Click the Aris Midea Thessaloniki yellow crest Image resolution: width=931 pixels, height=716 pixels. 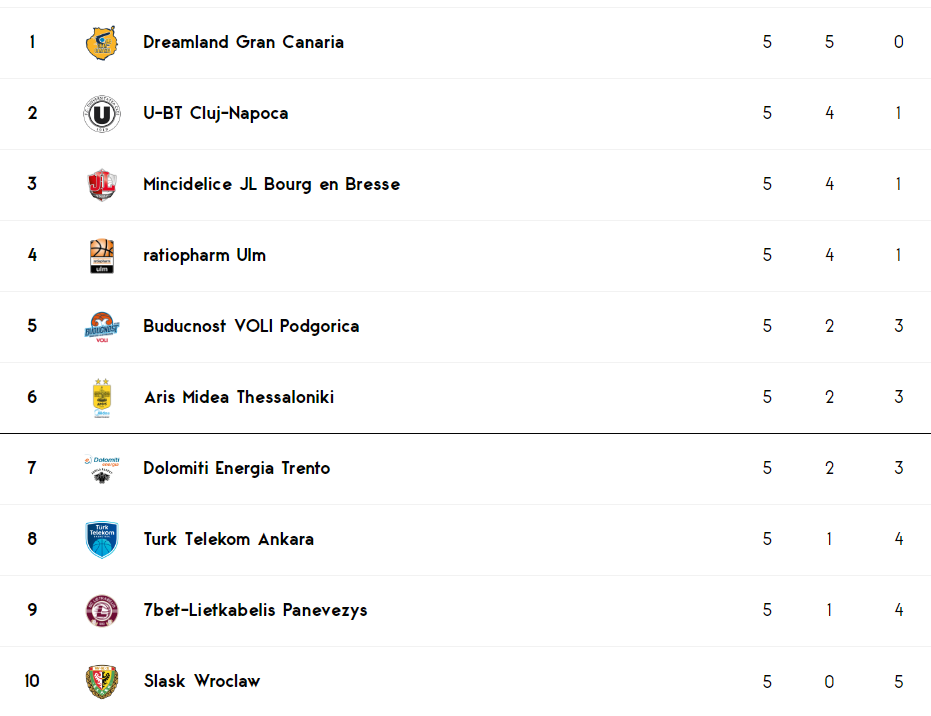[102, 398]
